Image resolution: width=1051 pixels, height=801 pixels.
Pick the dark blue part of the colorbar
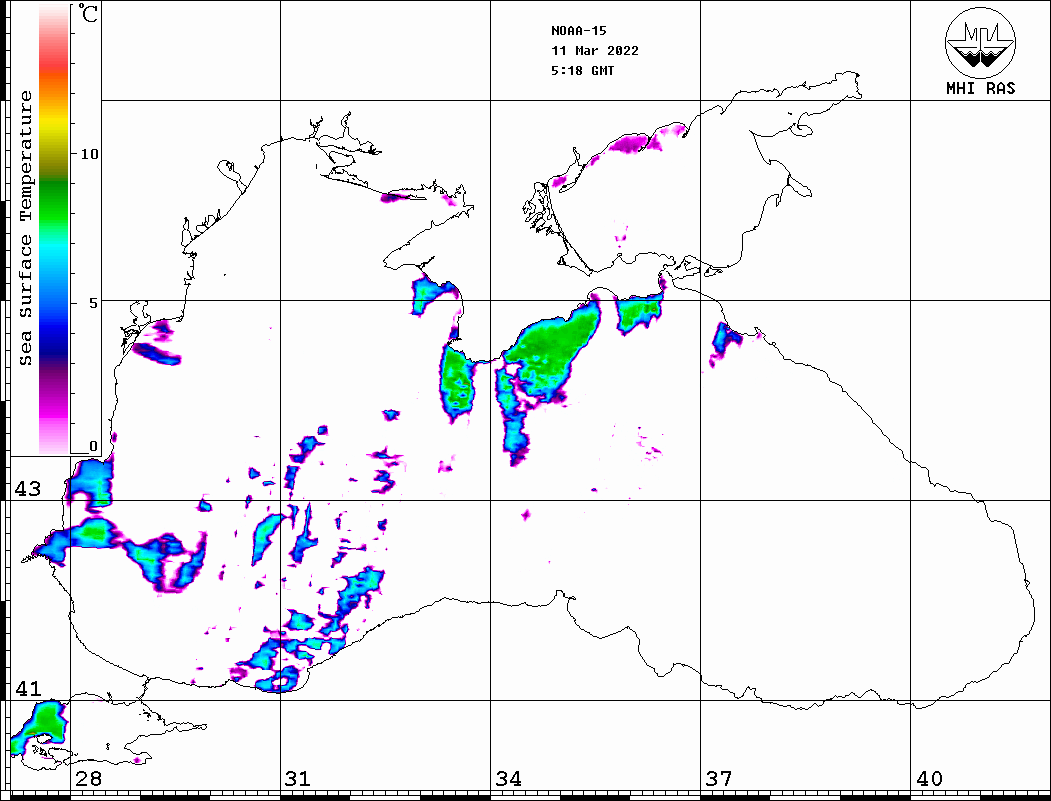point(54,342)
